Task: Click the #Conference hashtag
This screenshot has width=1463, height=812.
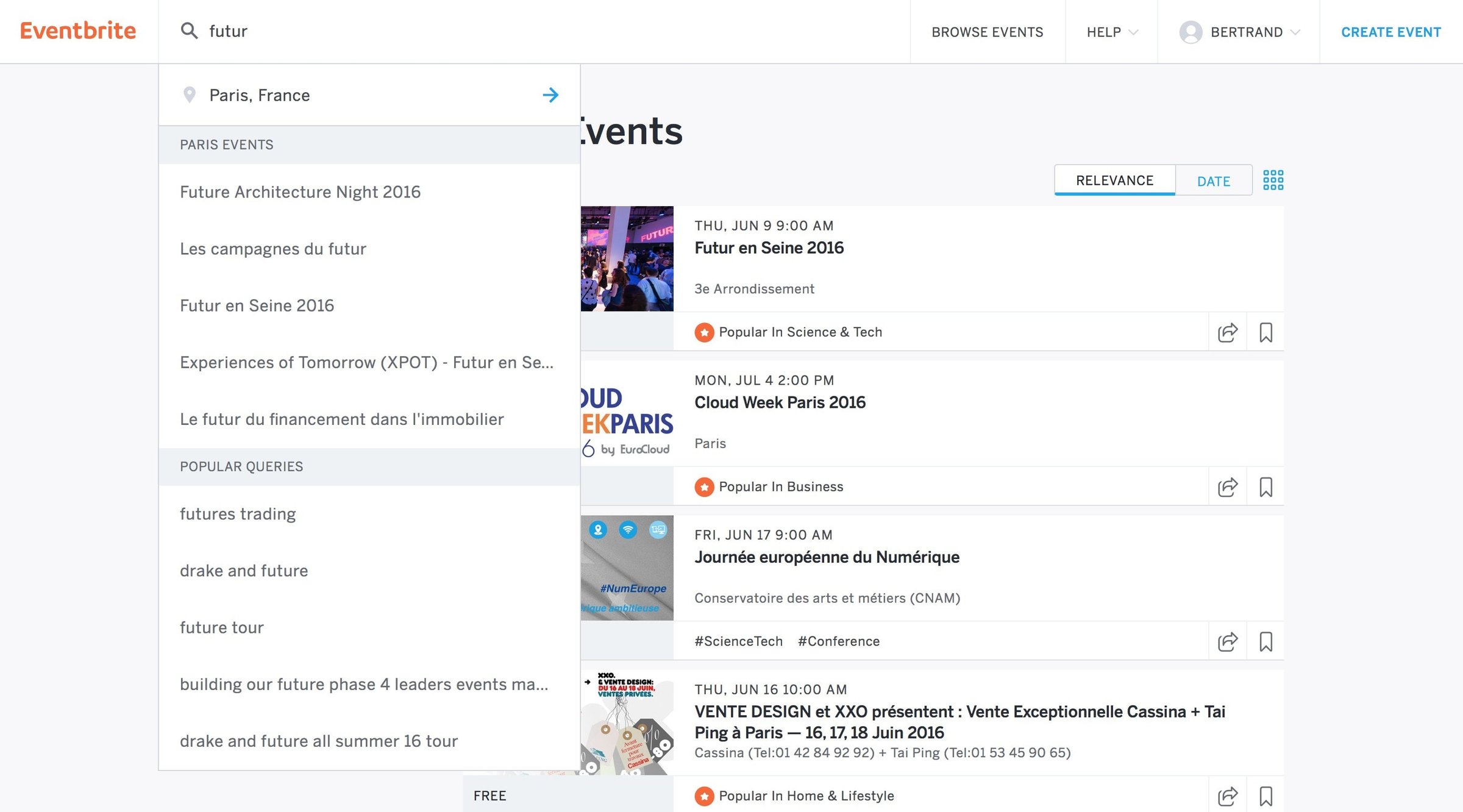Action: [x=839, y=641]
